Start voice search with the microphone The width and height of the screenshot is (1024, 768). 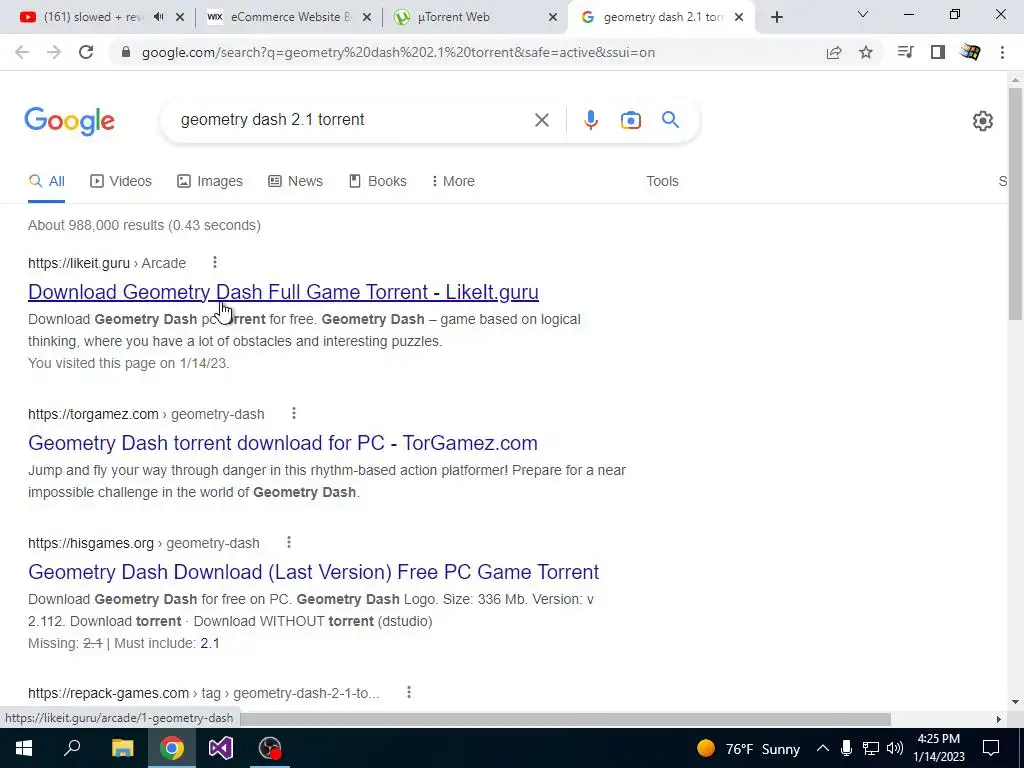click(x=590, y=120)
